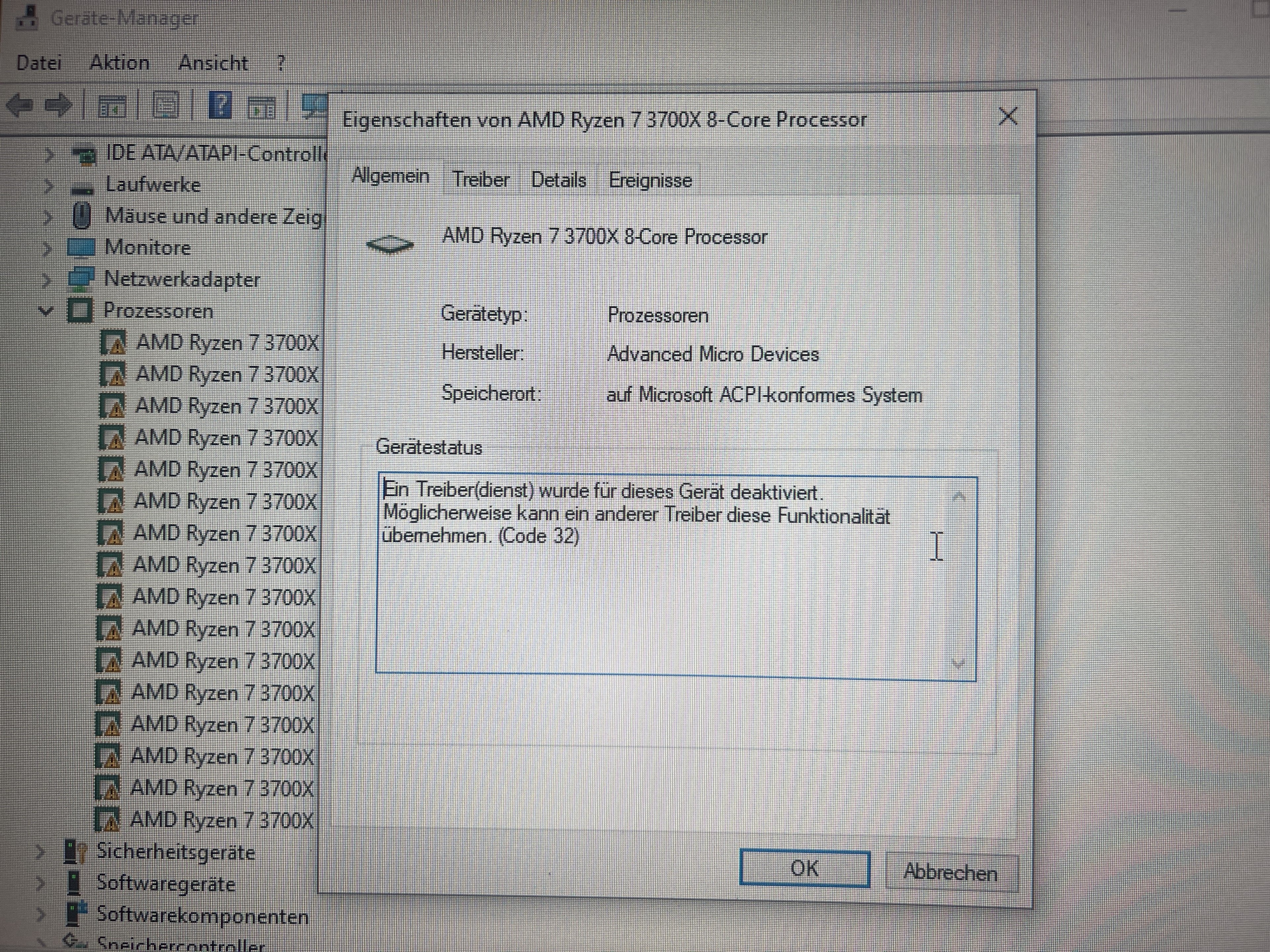Image resolution: width=1270 pixels, height=952 pixels.
Task: Expand the Laufwerke tree node
Action: (x=49, y=185)
